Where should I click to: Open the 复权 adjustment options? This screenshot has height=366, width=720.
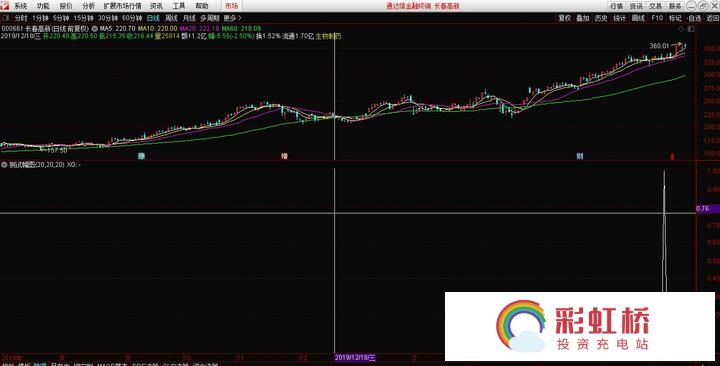[564, 18]
